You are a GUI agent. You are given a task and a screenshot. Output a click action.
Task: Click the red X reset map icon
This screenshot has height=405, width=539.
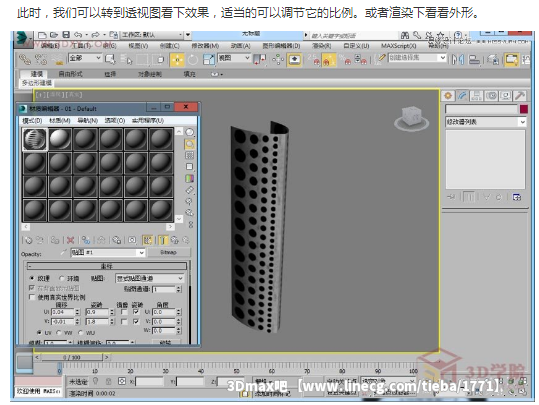pos(70,240)
